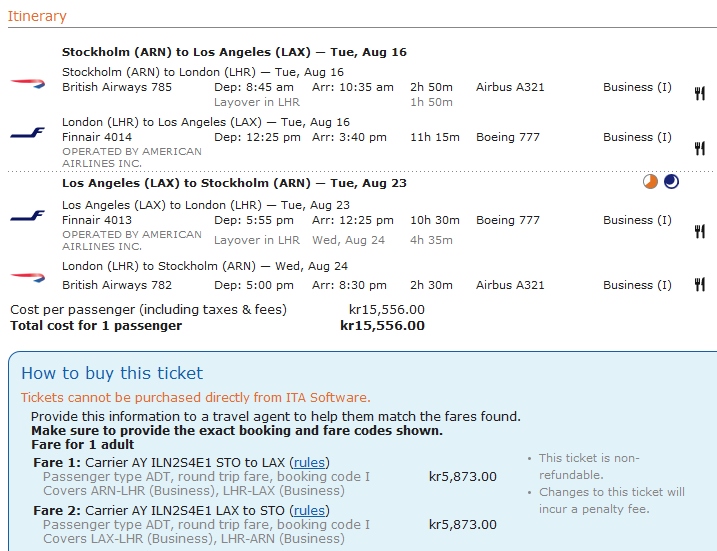
Task: Click the Finnair logo for flight 4013
Action: point(27,215)
